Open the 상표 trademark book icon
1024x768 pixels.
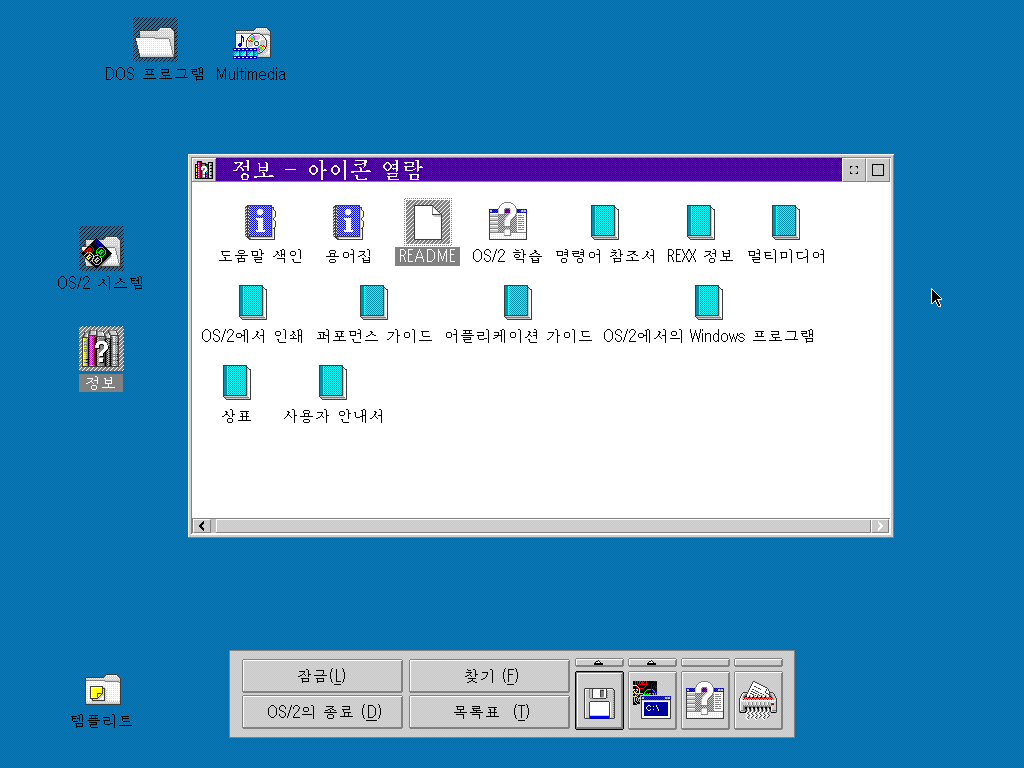point(236,382)
